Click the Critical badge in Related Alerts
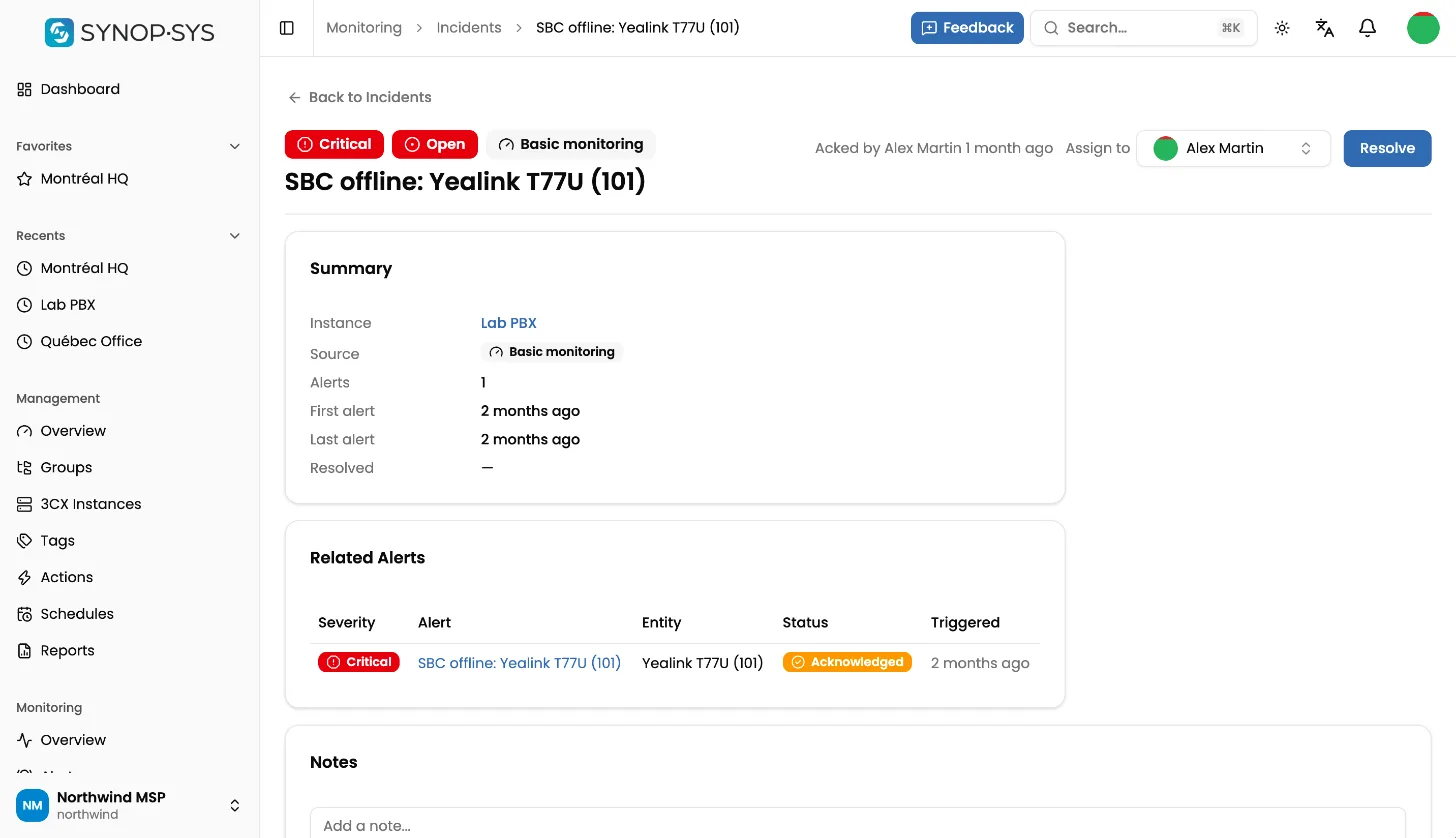Viewport: 1456px width, 838px height. (x=359, y=662)
